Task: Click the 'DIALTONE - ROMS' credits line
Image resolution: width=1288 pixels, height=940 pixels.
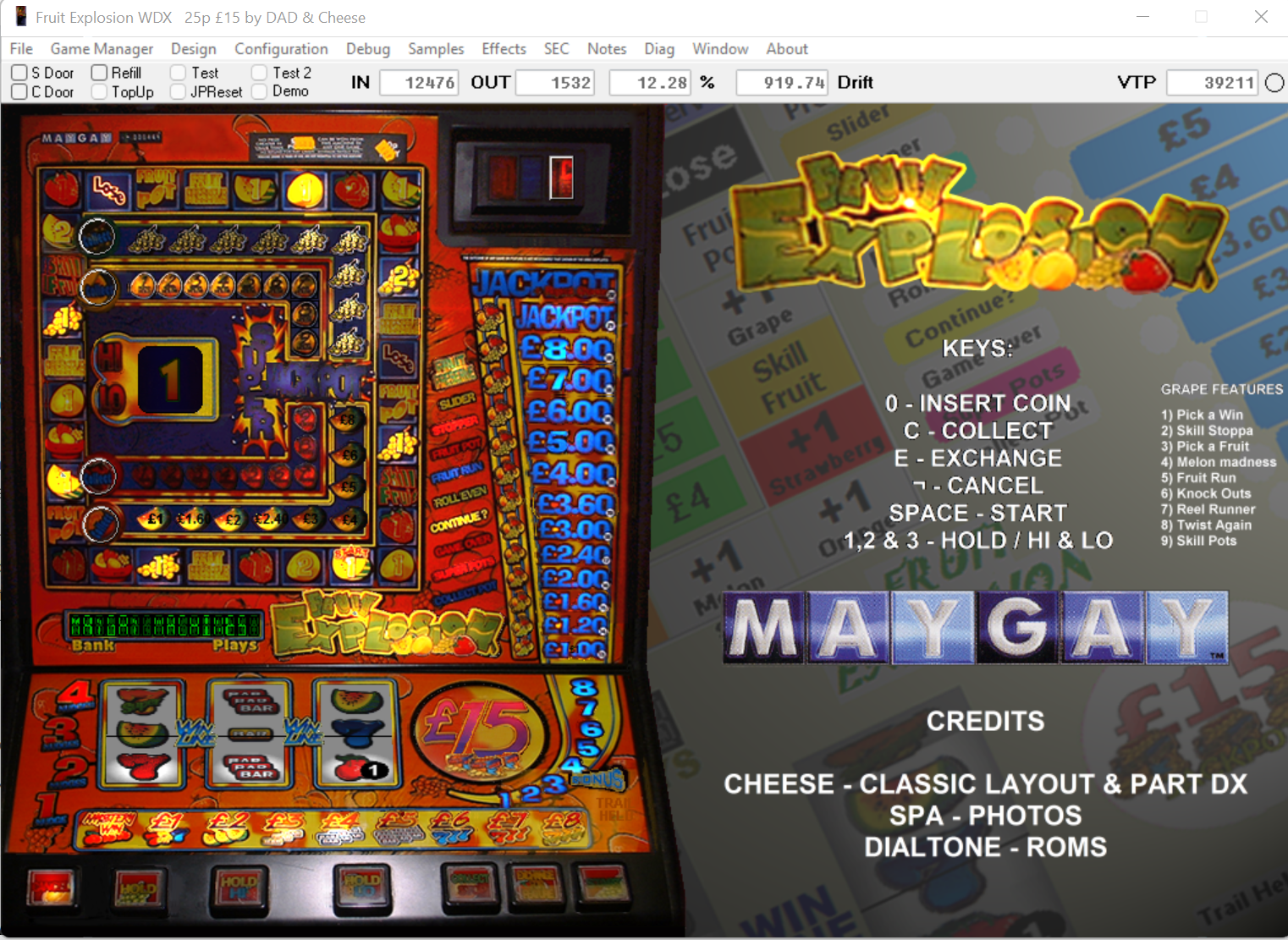Action: (x=985, y=847)
